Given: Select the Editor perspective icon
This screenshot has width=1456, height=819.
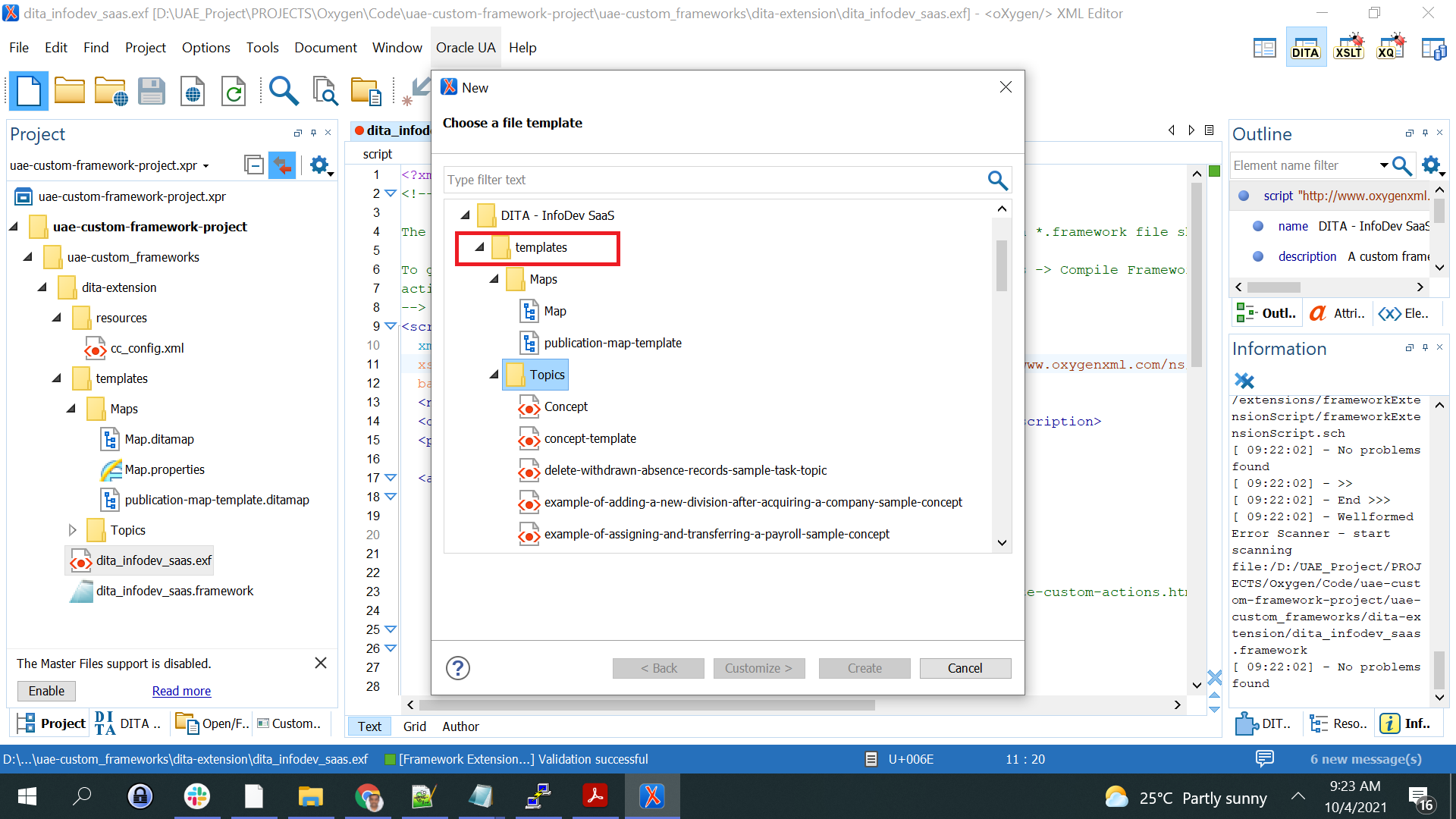Looking at the screenshot, I should pos(1264,48).
